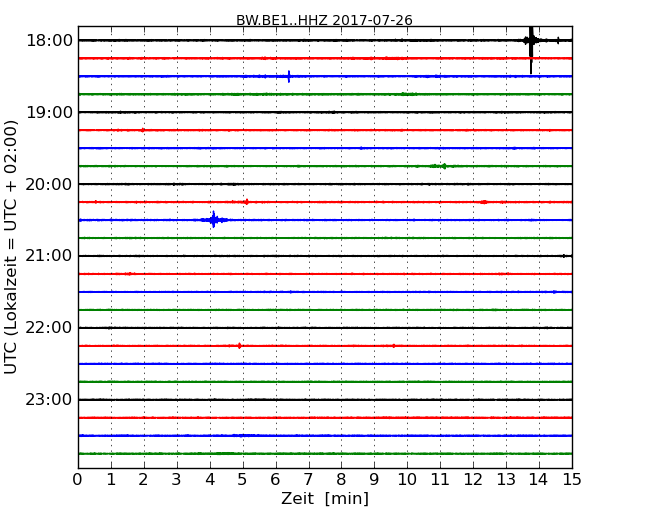The image size is (650, 520).
Task: Click the x-axis tick label 15
Action: [572, 479]
